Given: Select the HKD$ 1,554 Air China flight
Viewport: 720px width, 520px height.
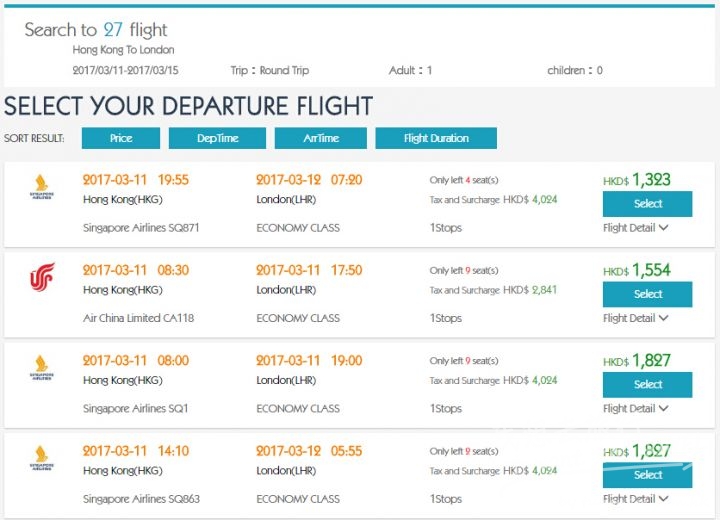Looking at the screenshot, I should pyautogui.click(x=647, y=294).
